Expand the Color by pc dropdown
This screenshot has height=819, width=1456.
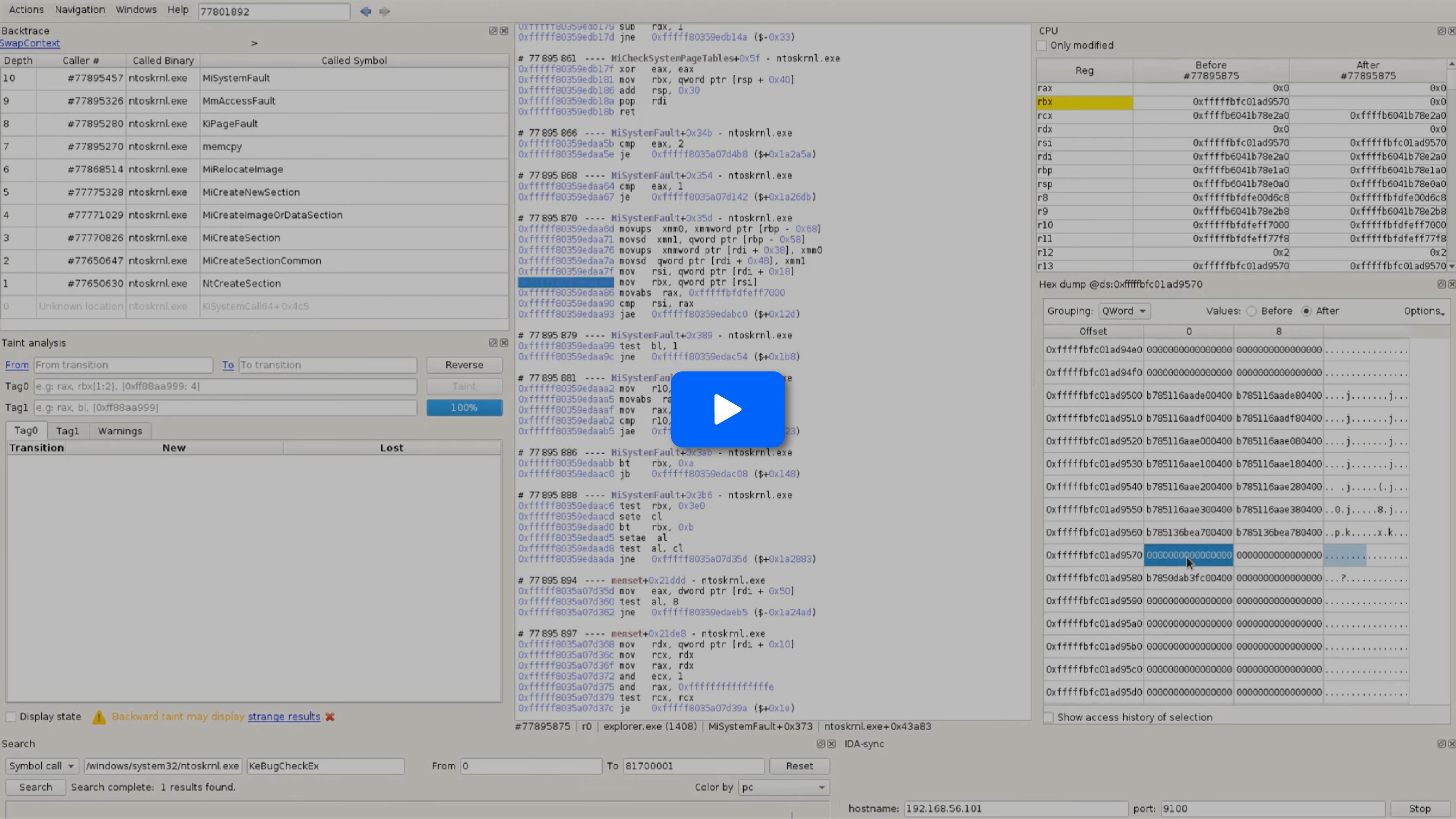click(783, 787)
